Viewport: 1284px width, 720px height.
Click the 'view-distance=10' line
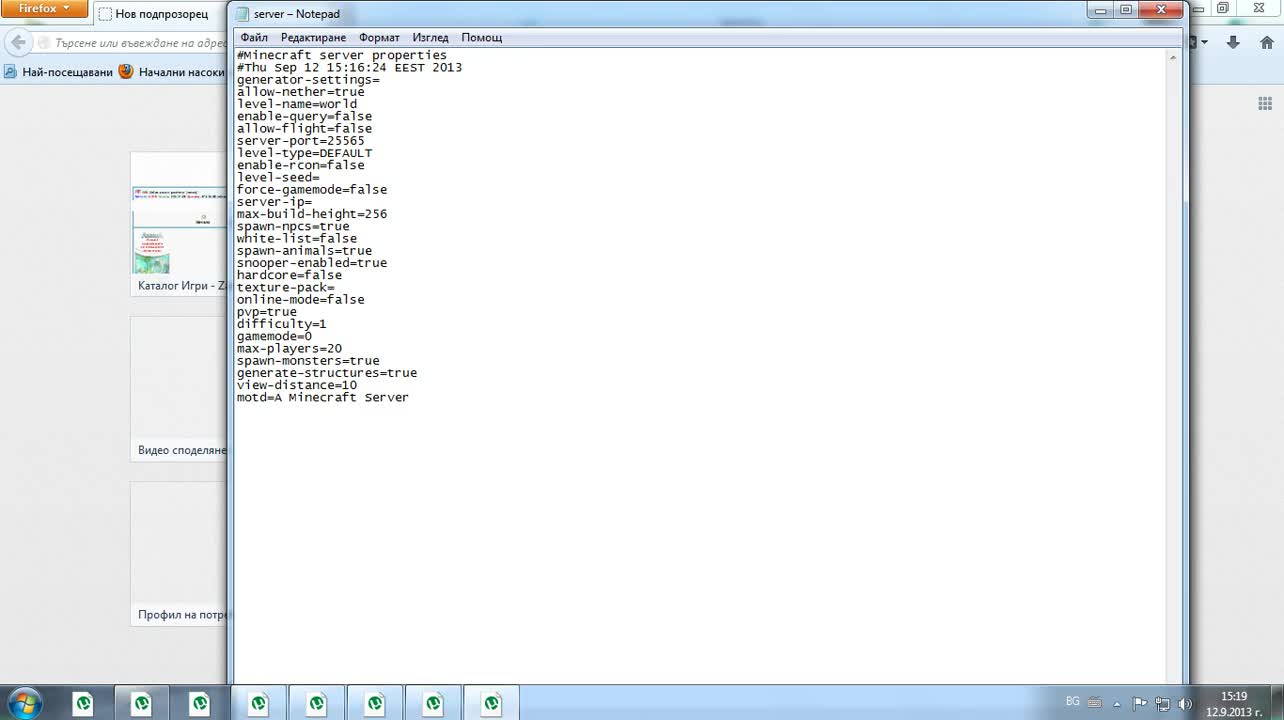pyautogui.click(x=297, y=385)
